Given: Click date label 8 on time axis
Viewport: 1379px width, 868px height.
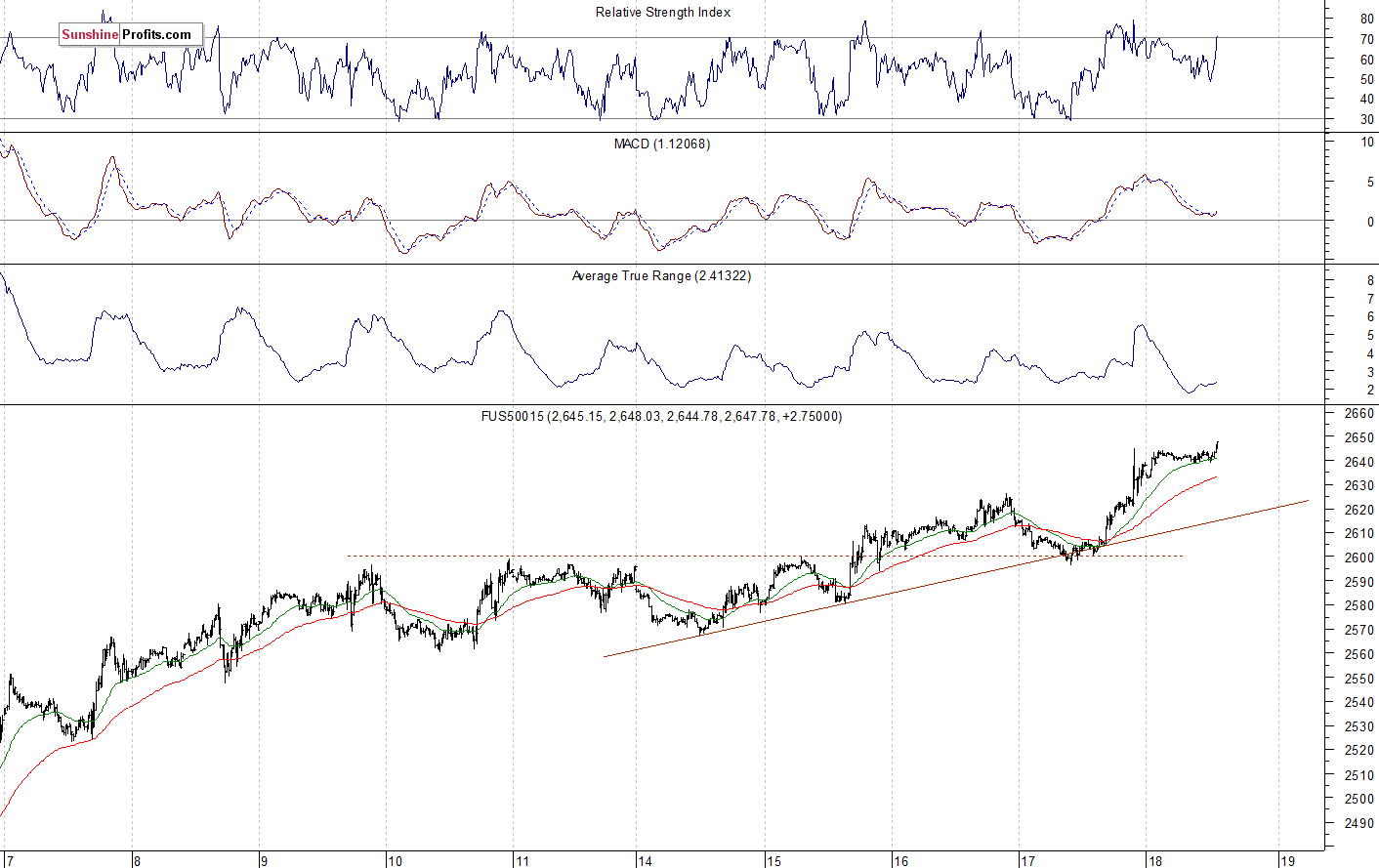Looking at the screenshot, I should (x=137, y=860).
